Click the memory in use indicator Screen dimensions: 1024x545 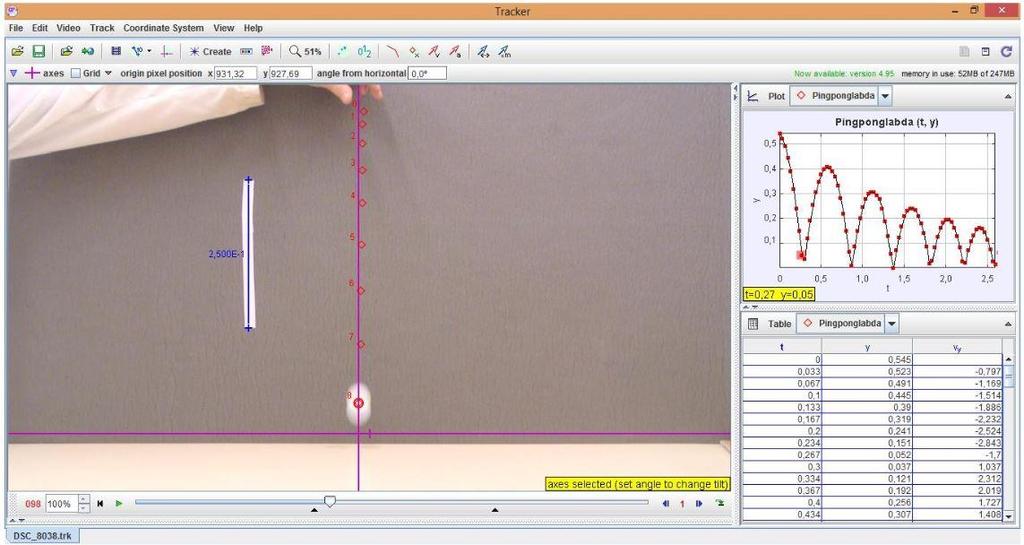[958, 74]
